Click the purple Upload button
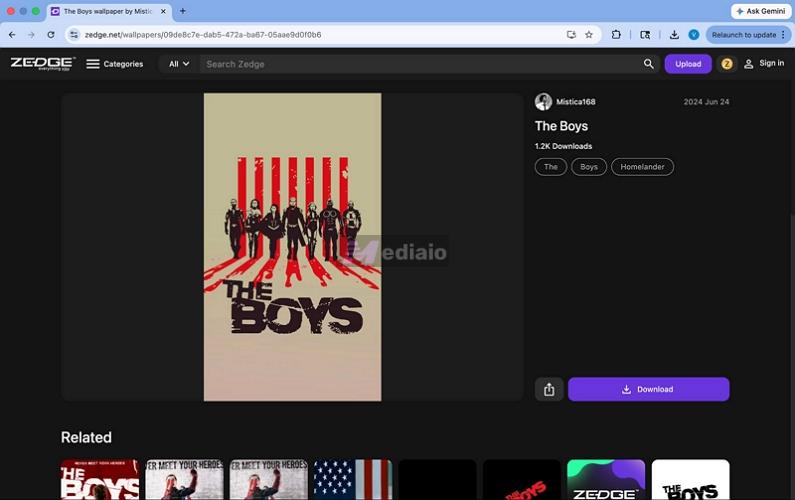This screenshot has width=795, height=500. 688,64
